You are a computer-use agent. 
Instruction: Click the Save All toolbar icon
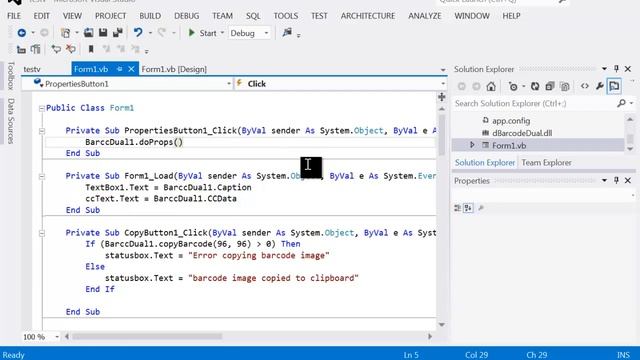pyautogui.click(x=118, y=33)
